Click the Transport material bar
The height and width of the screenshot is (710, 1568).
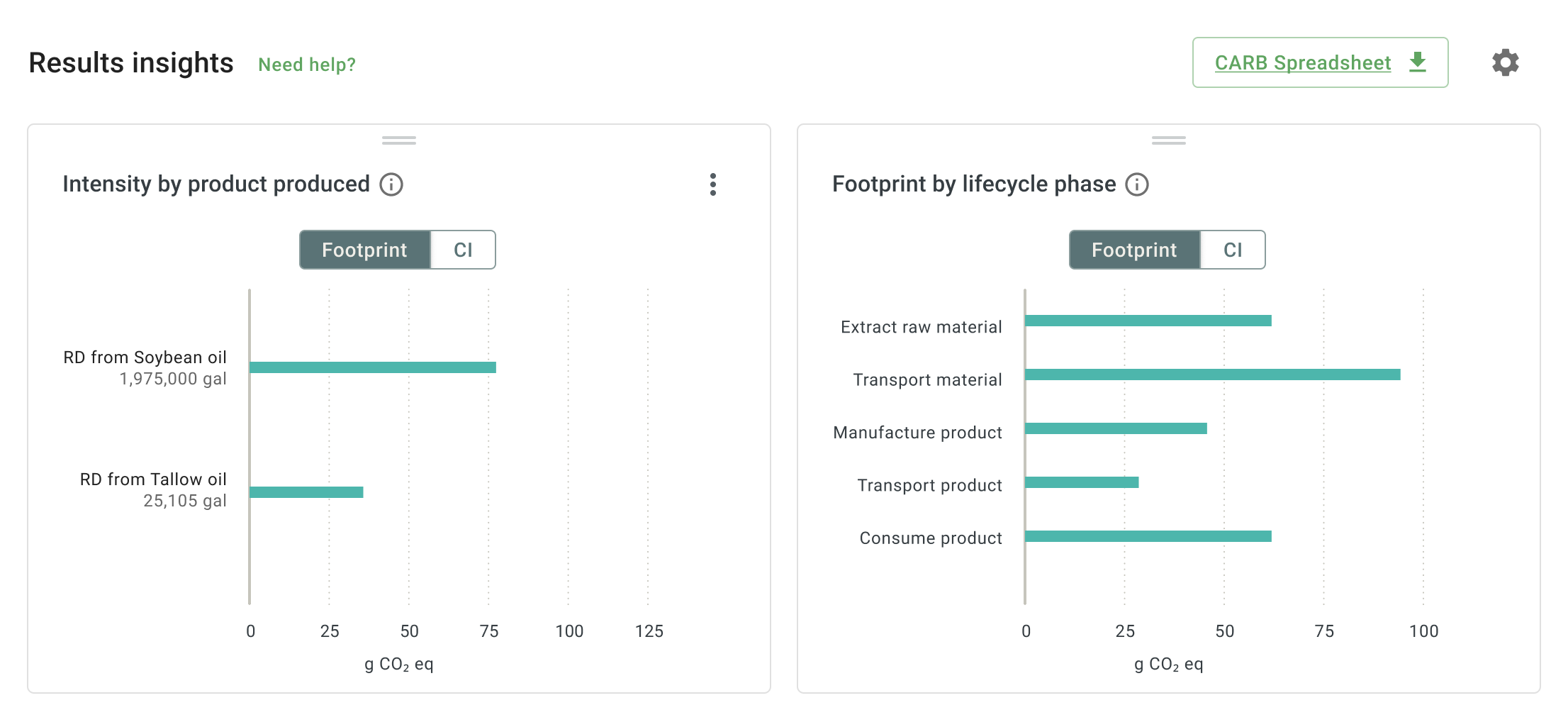pyautogui.click(x=1212, y=375)
